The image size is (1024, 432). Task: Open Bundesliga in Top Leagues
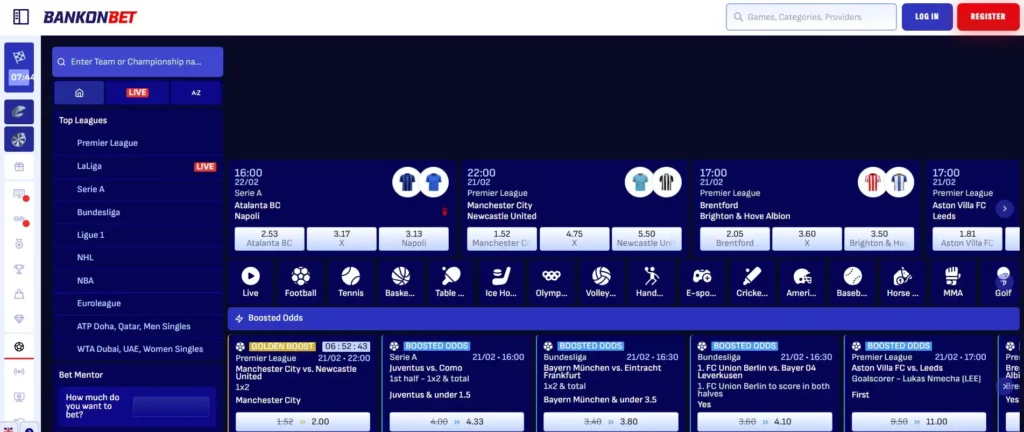(x=137, y=212)
